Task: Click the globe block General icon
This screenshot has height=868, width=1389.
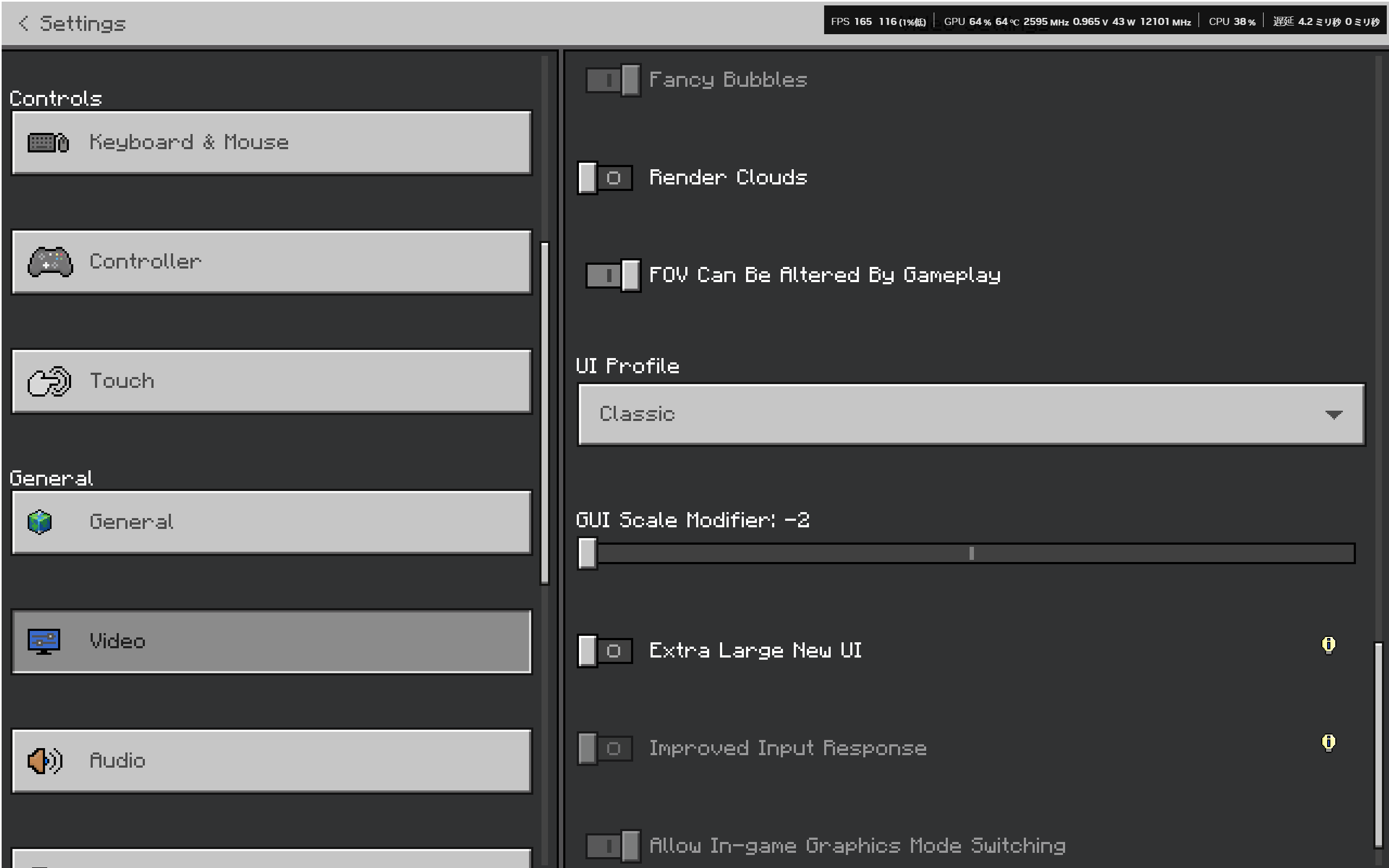Action: pyautogui.click(x=40, y=522)
